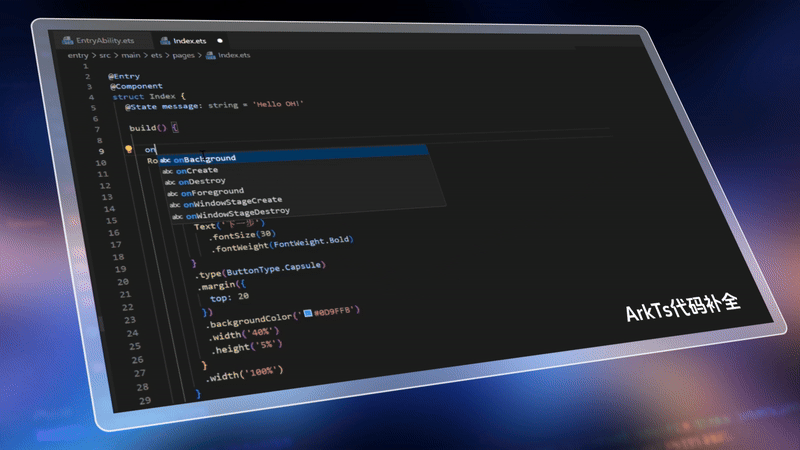Click '.type(ButtonType.Capsule)' code line
The width and height of the screenshot is (800, 450).
click(260, 270)
